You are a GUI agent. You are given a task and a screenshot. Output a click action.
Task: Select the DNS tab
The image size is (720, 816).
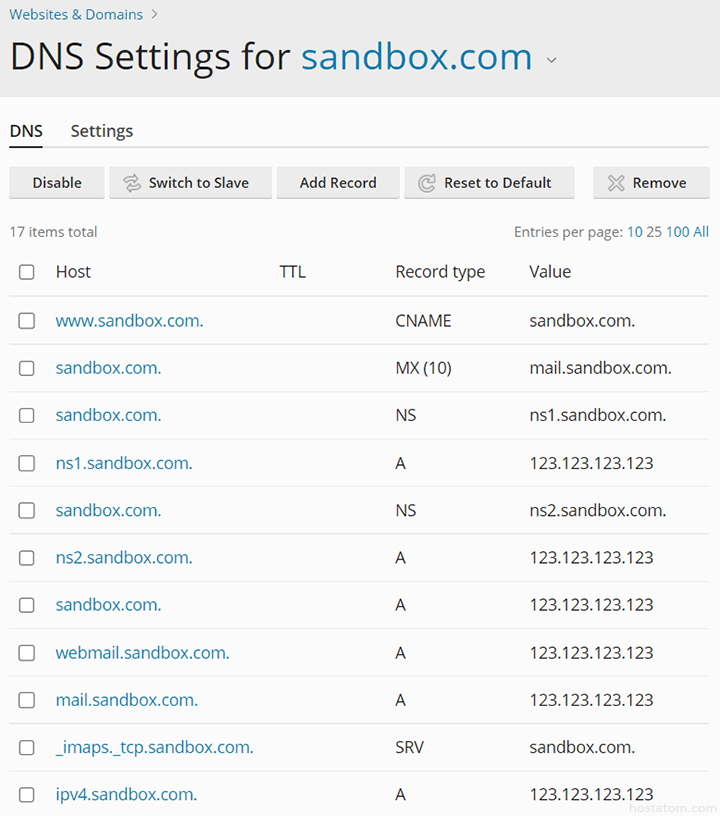pos(26,131)
